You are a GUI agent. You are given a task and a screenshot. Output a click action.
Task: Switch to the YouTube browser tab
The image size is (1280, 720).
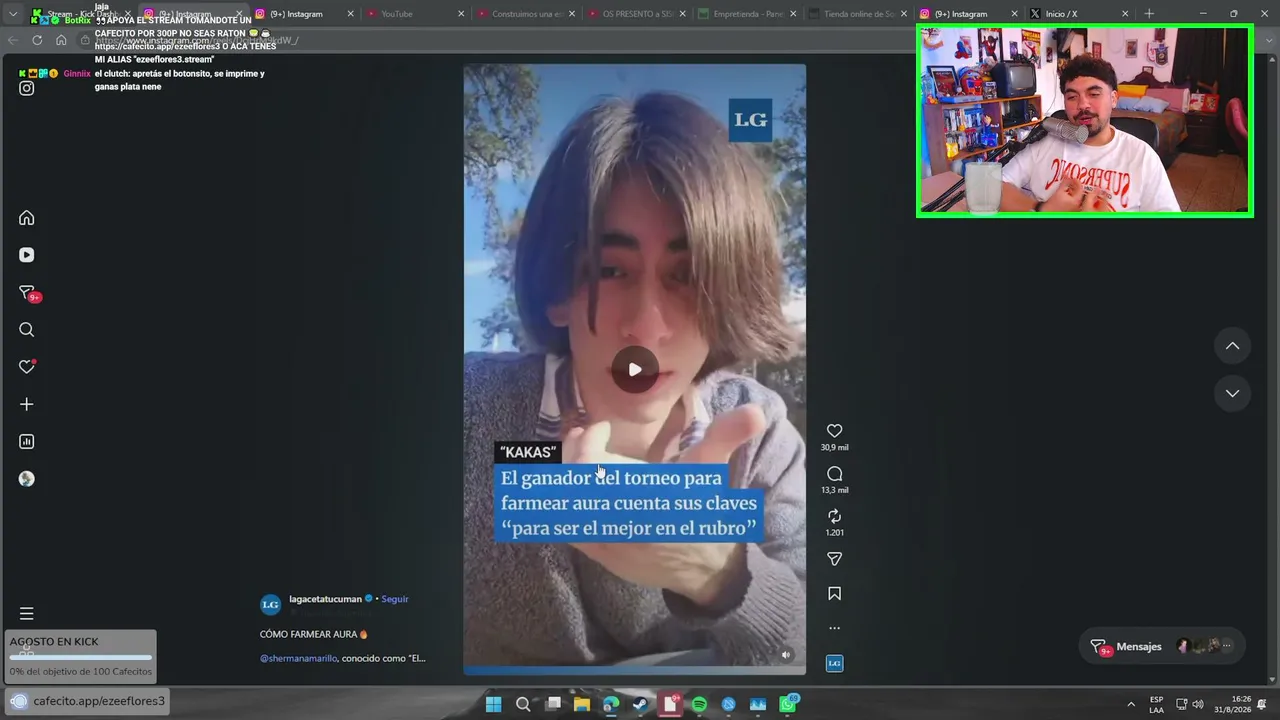pos(415,14)
